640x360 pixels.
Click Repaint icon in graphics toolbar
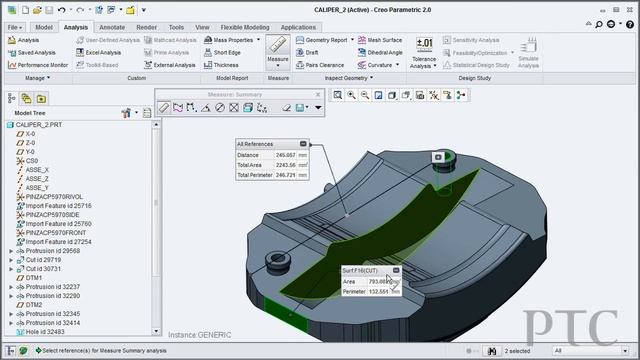pyautogui.click(x=378, y=95)
